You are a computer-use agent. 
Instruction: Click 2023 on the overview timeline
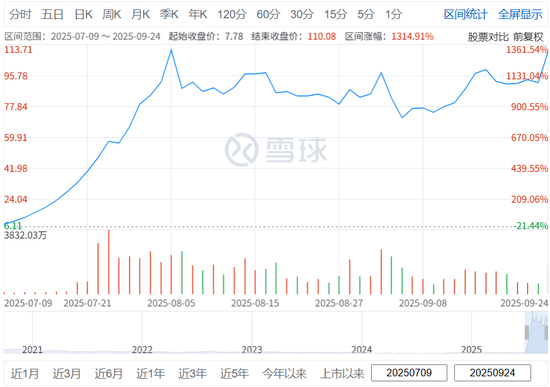(x=252, y=349)
